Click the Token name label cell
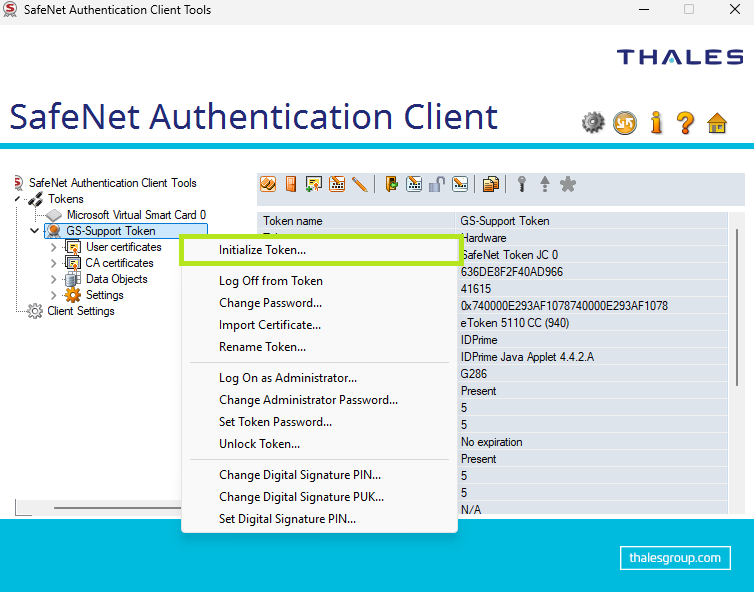This screenshot has height=592, width=754. pyautogui.click(x=356, y=221)
